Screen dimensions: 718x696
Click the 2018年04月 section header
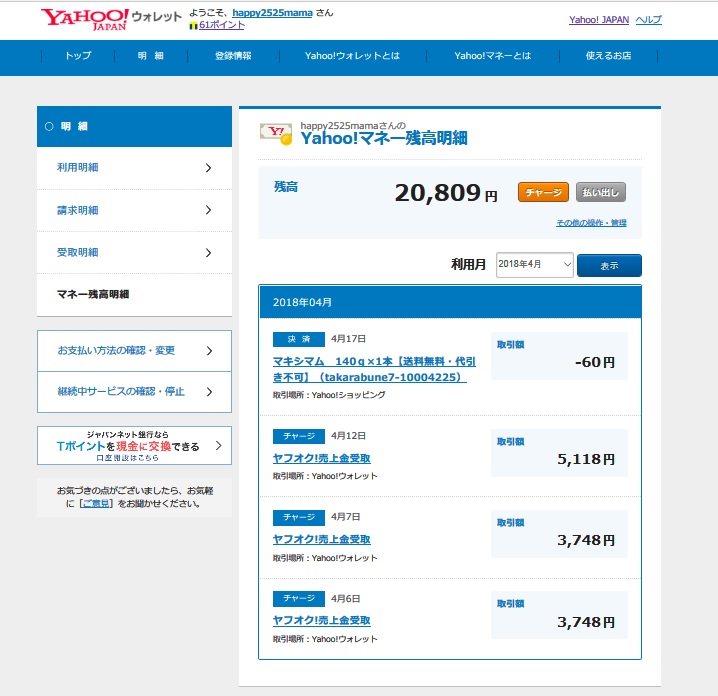(x=450, y=302)
